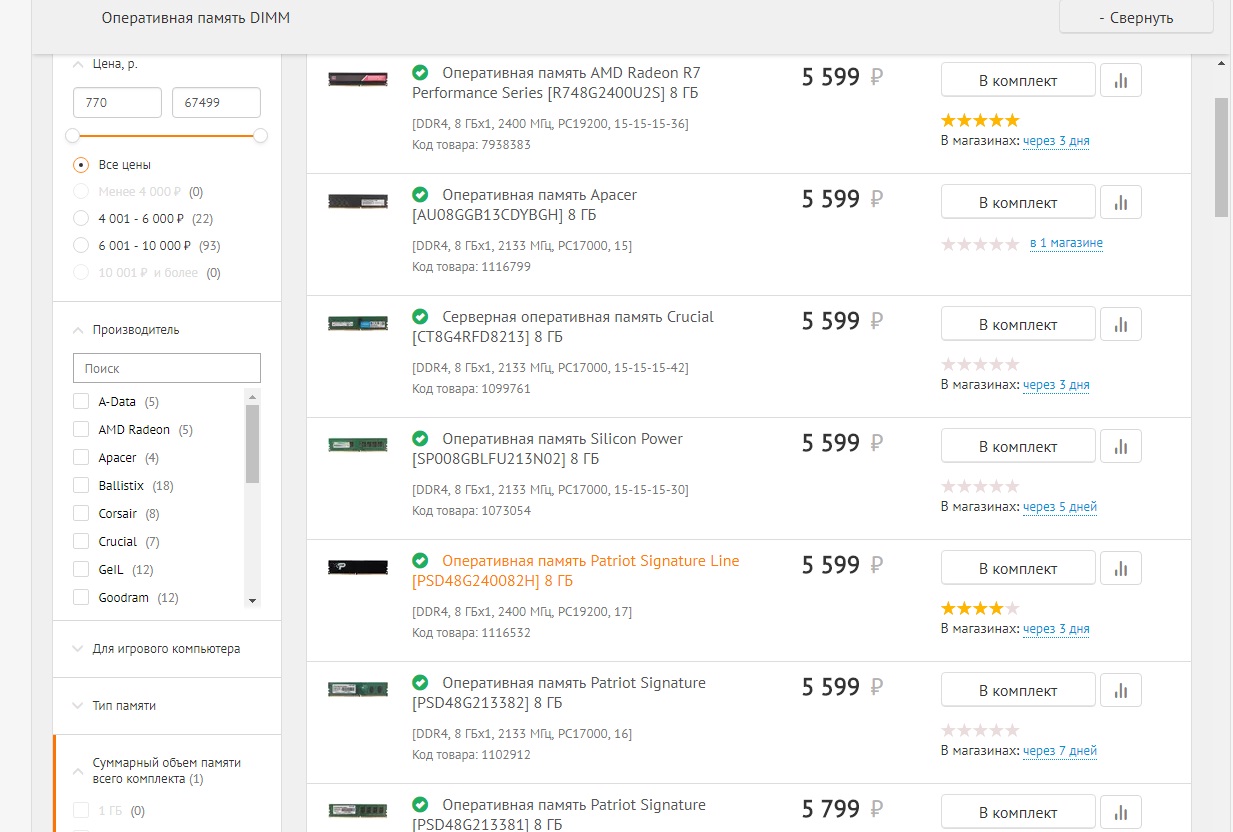Select the 4 001 - 6 000 ₽ price range
The image size is (1233, 832).
pyautogui.click(x=81, y=218)
